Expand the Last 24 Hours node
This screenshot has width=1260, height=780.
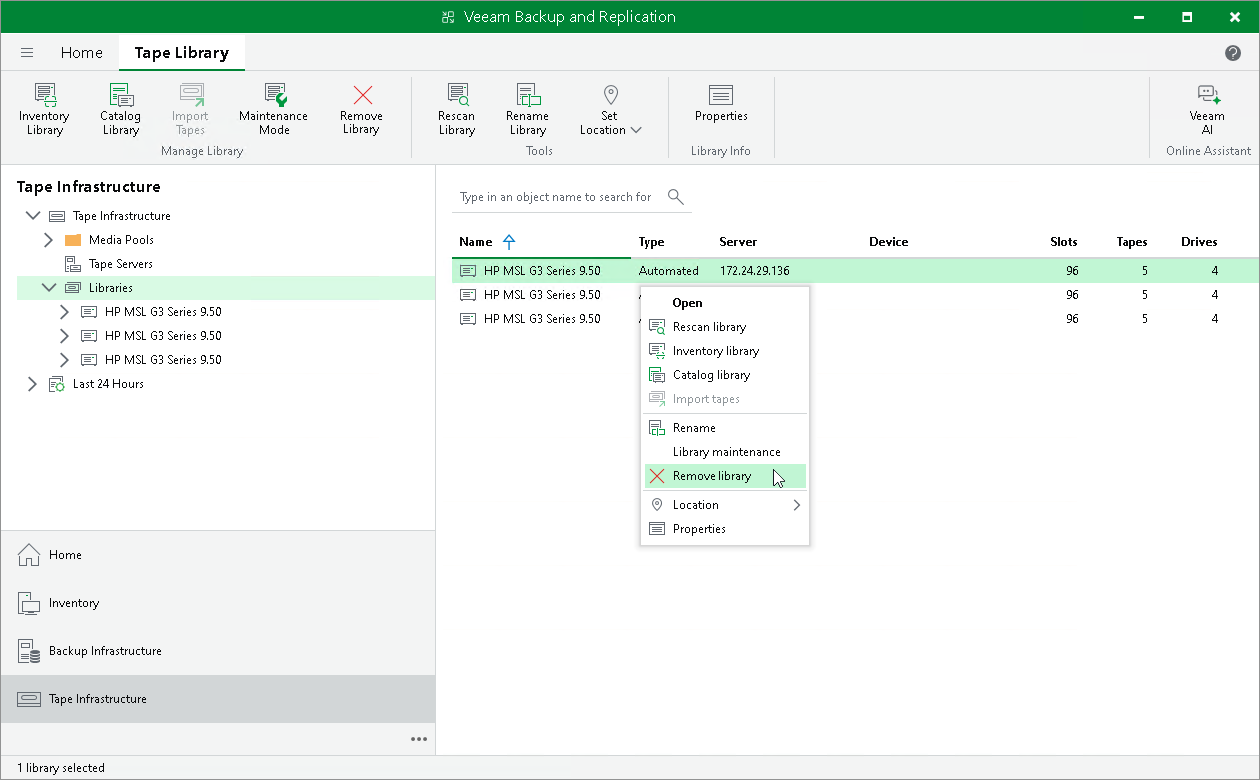pyautogui.click(x=32, y=384)
